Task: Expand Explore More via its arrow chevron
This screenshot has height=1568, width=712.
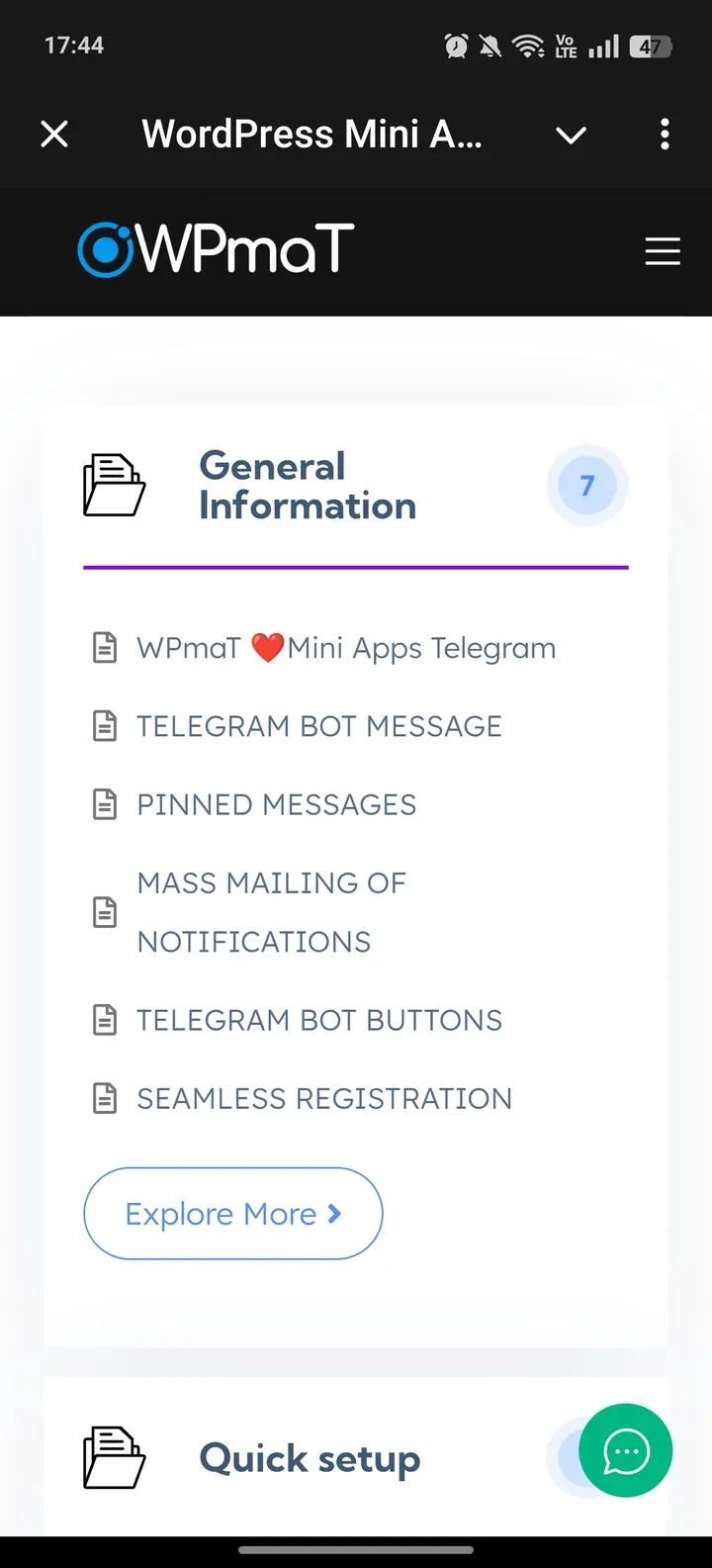Action: (336, 1213)
